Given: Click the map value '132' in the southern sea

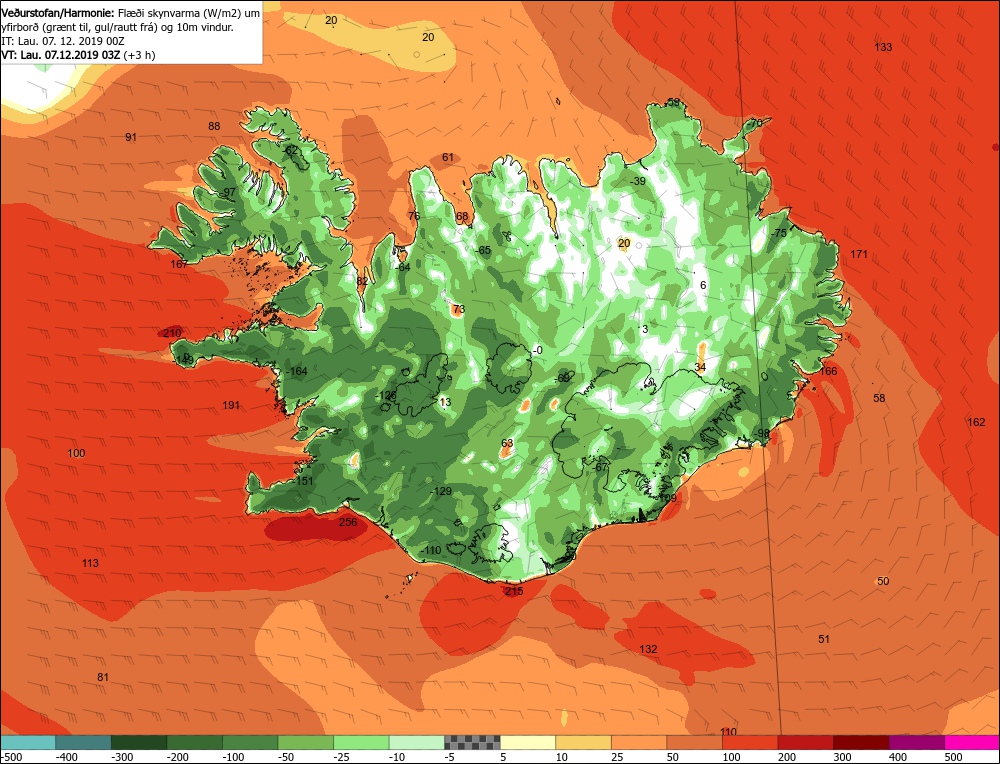Looking at the screenshot, I should point(648,649).
